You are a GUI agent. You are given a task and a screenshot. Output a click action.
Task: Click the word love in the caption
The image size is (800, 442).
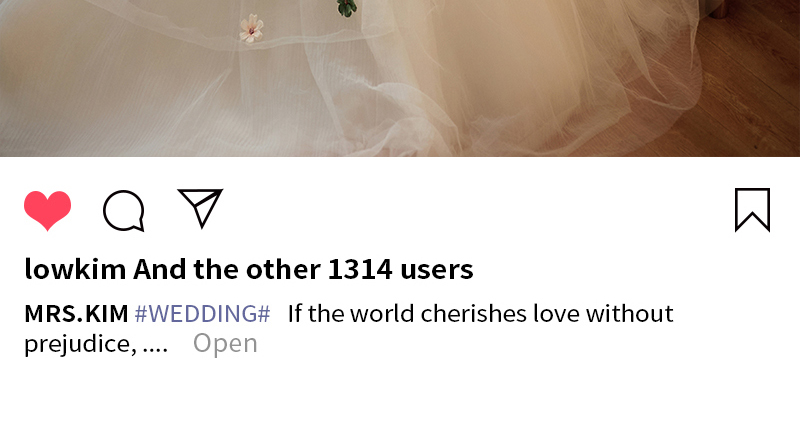[556, 313]
